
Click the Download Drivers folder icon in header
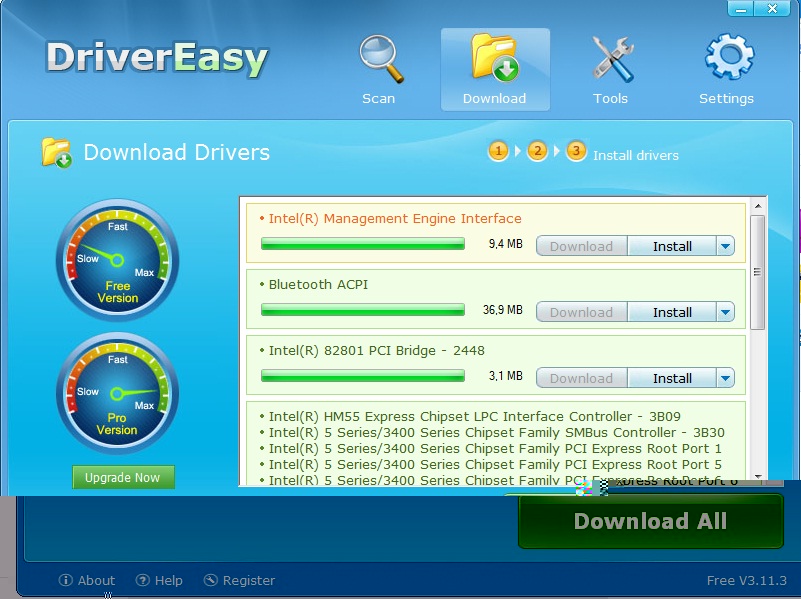[56, 153]
